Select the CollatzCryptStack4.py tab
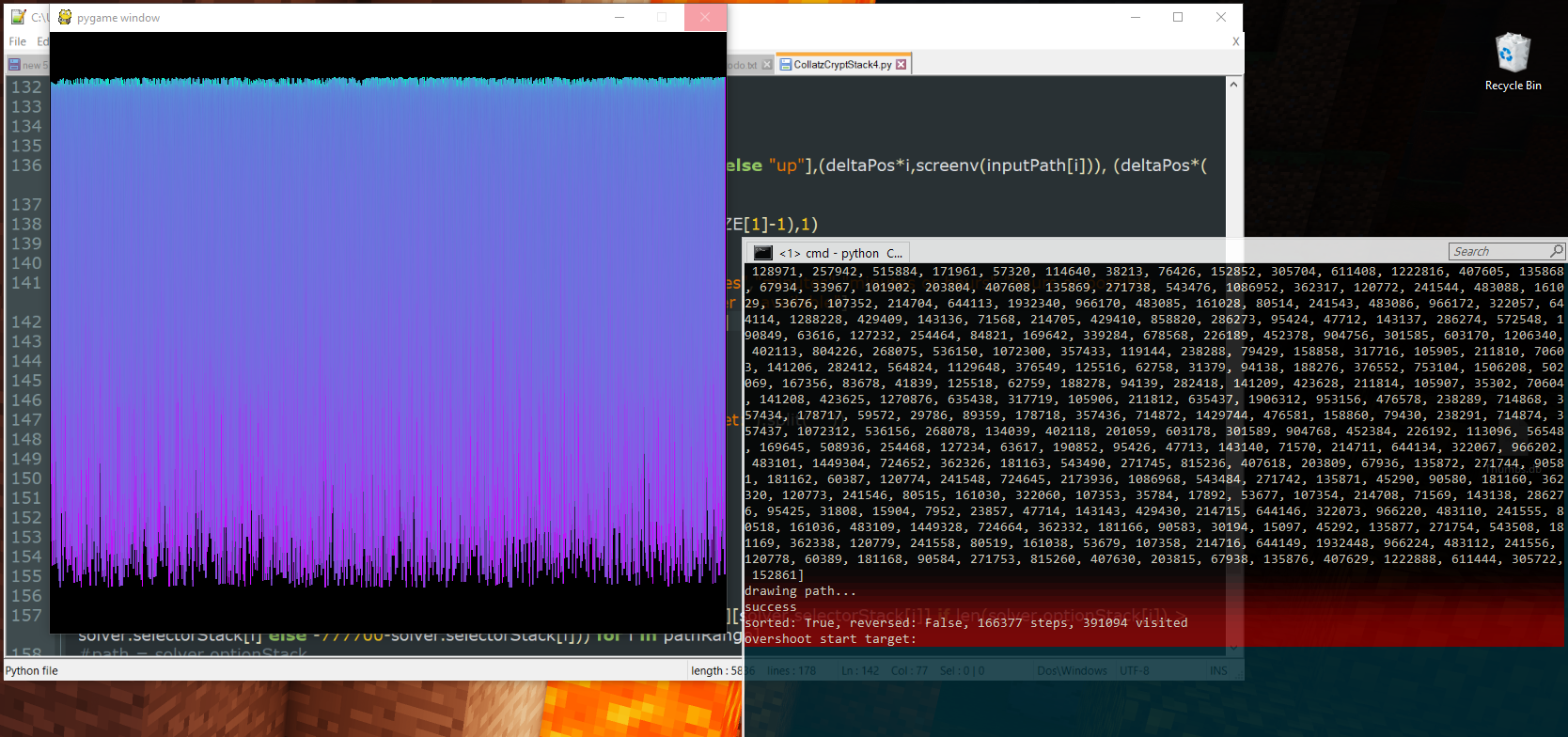Image resolution: width=1568 pixels, height=737 pixels. 842,65
